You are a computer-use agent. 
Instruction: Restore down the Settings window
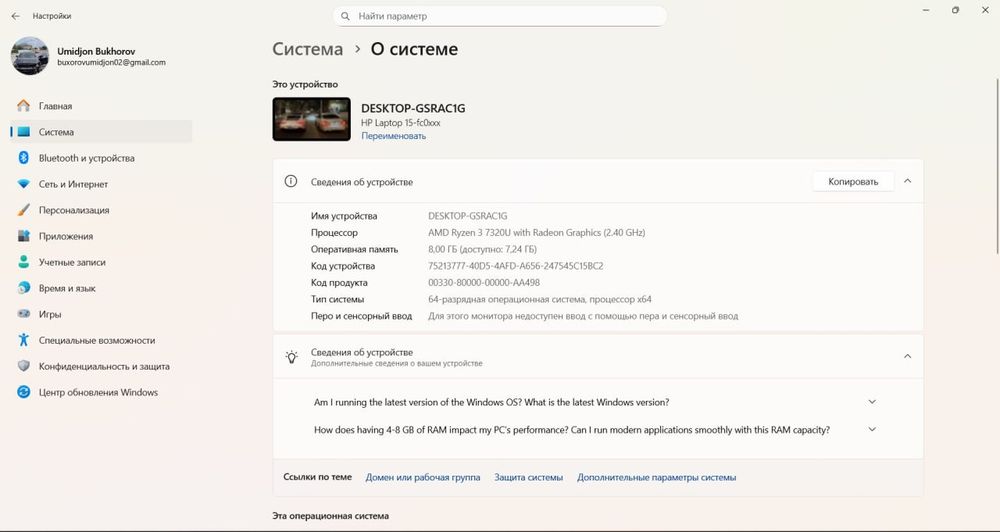click(955, 10)
